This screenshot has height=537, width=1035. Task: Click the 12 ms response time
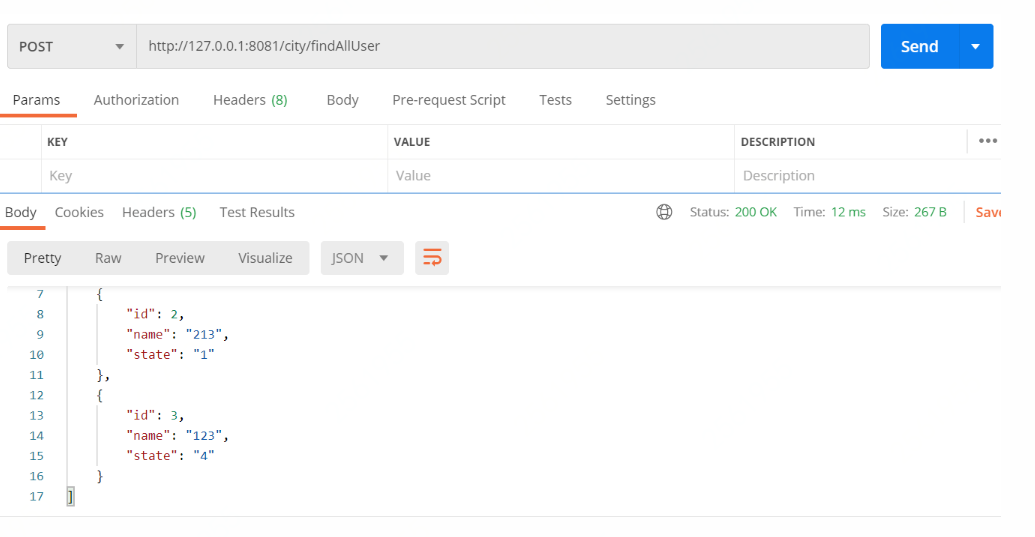coord(848,212)
